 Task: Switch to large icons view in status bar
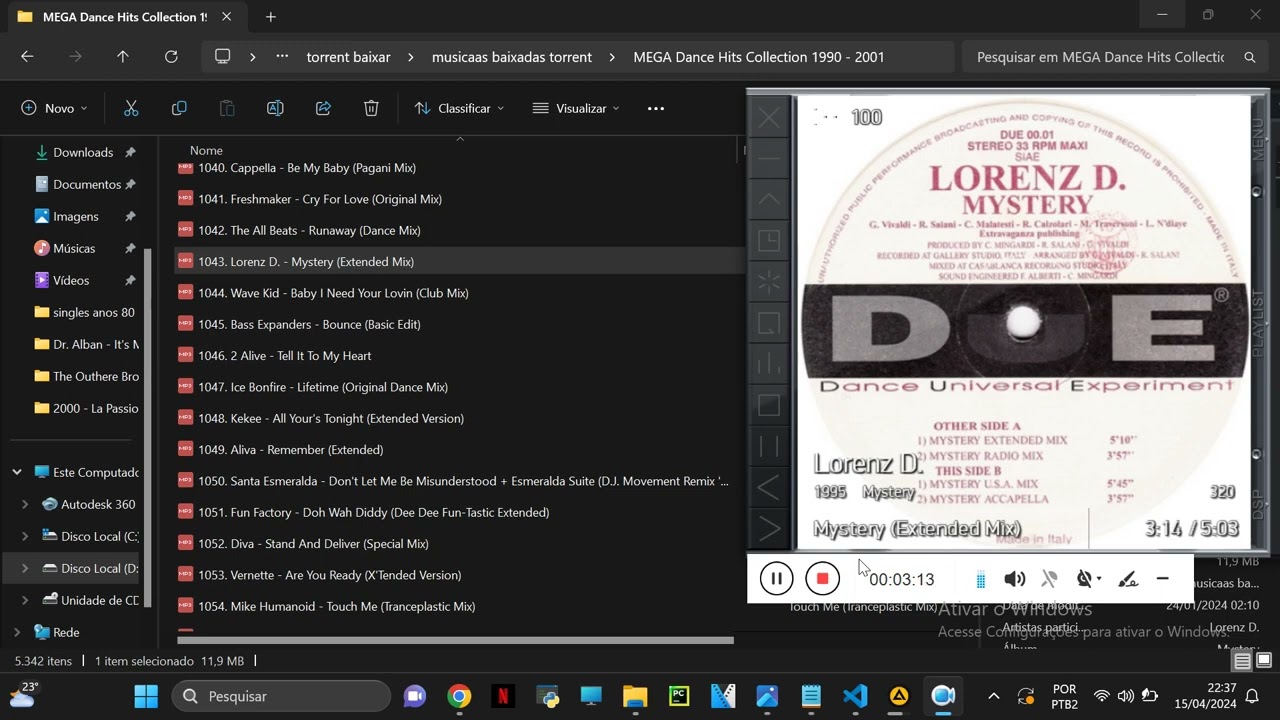pos(1264,661)
